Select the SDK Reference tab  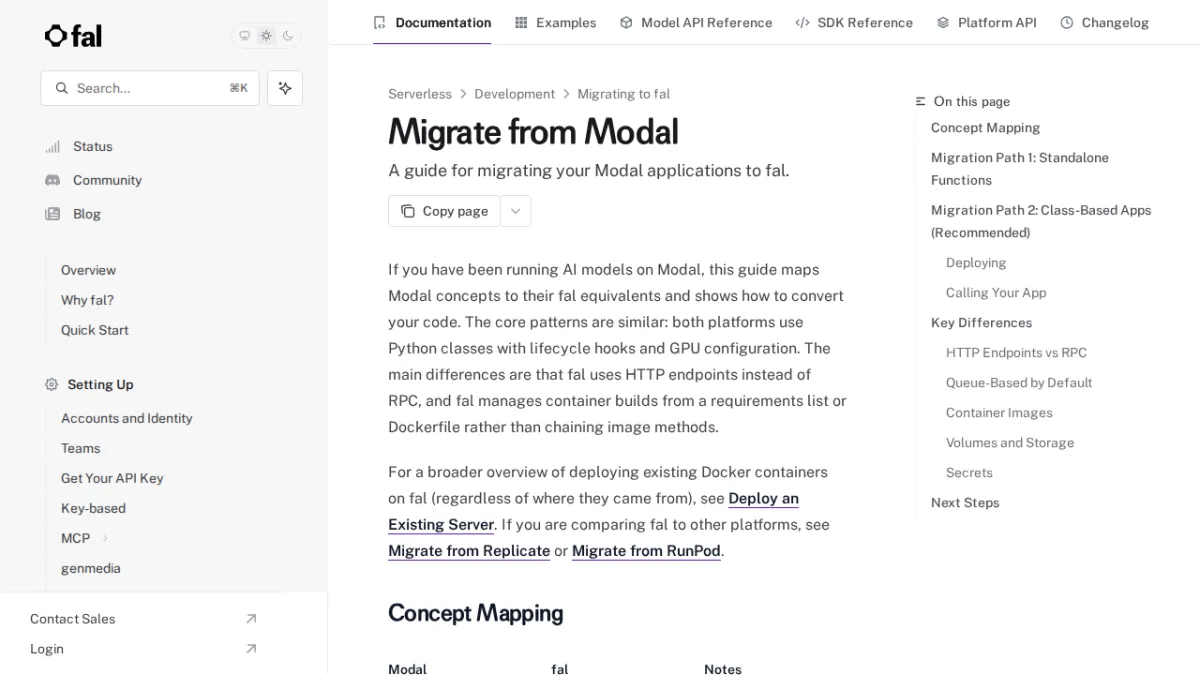854,22
